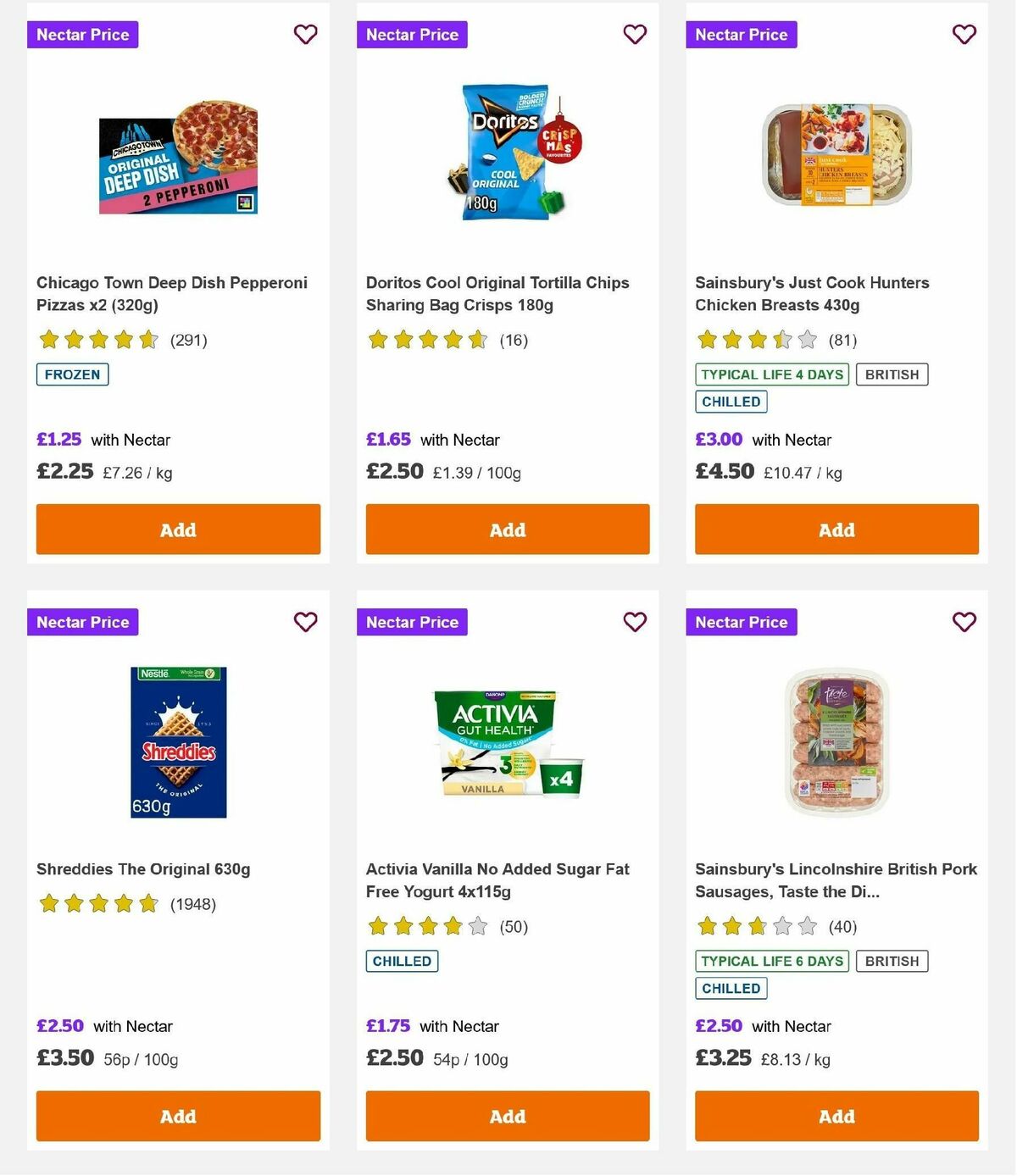
Task: Click the review count for Hunters Chicken Breasts
Action: tap(843, 340)
